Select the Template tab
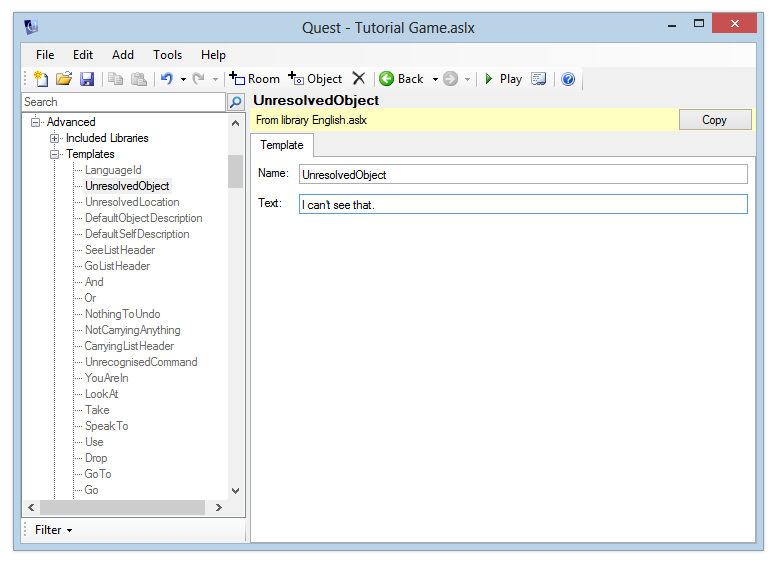This screenshot has height=566, width=777. pos(281,145)
